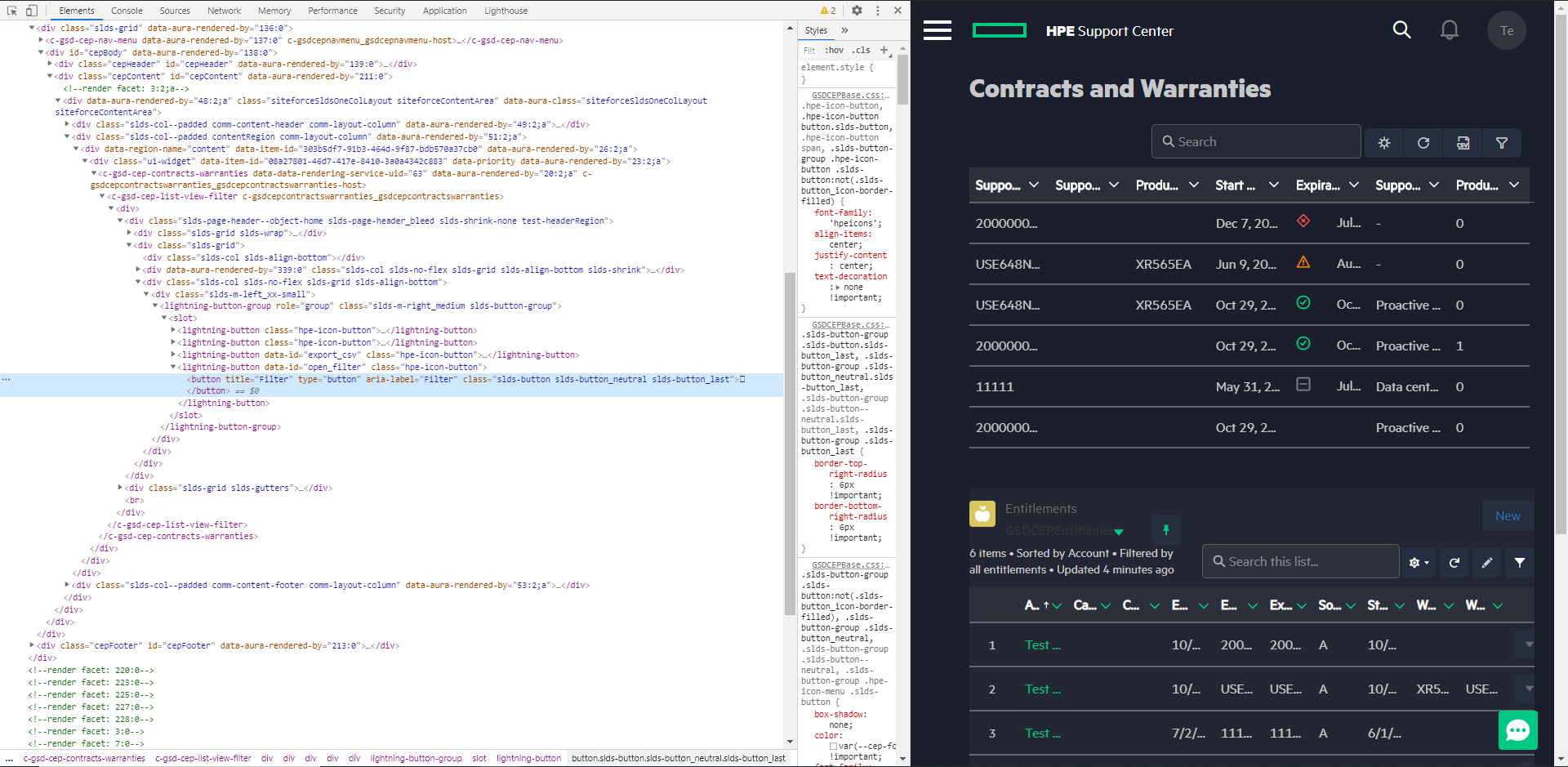This screenshot has height=767, width=1568.
Task: Click the yellow Entitlements object icon
Action: point(982,514)
